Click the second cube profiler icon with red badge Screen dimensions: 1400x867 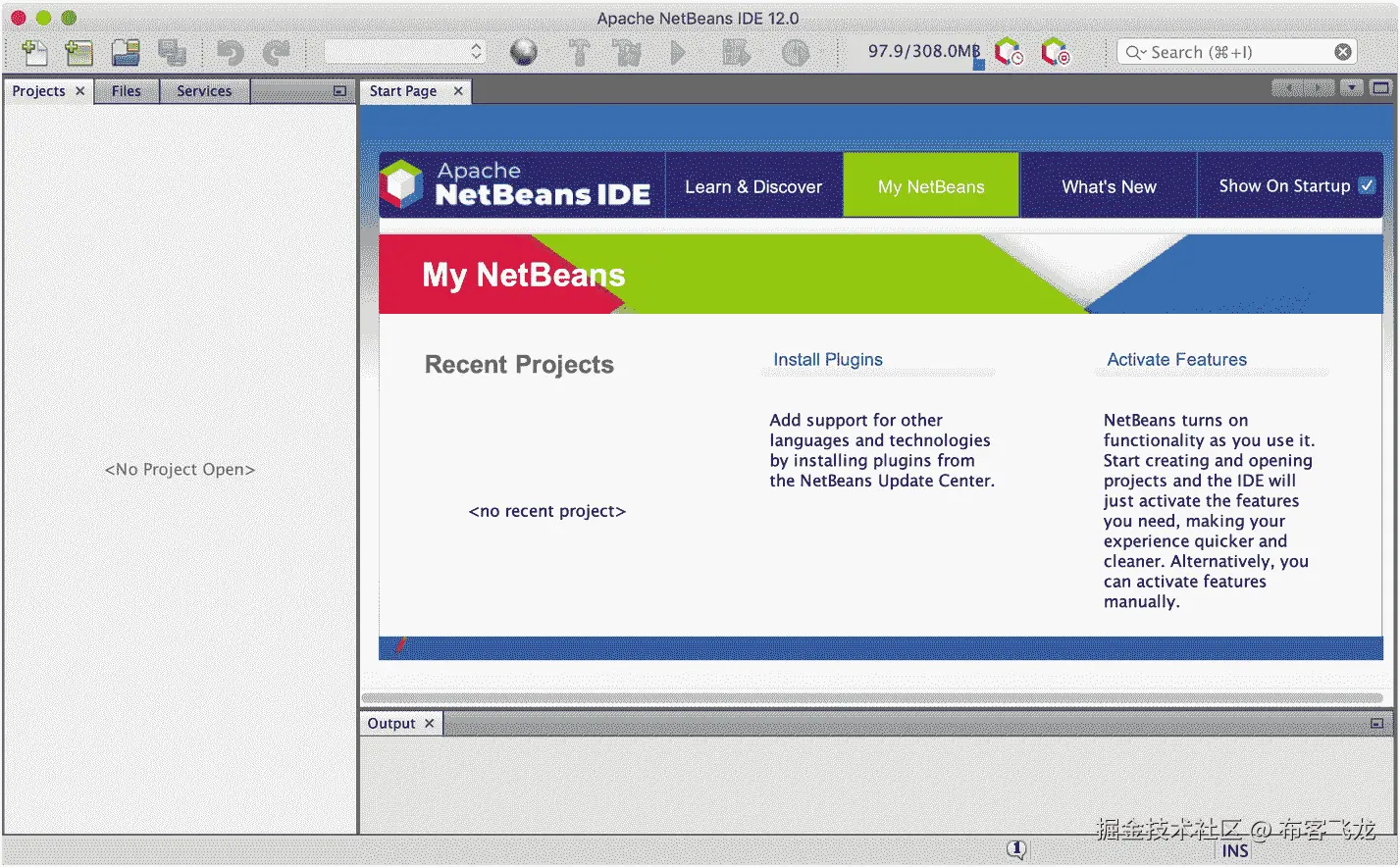[x=1056, y=52]
